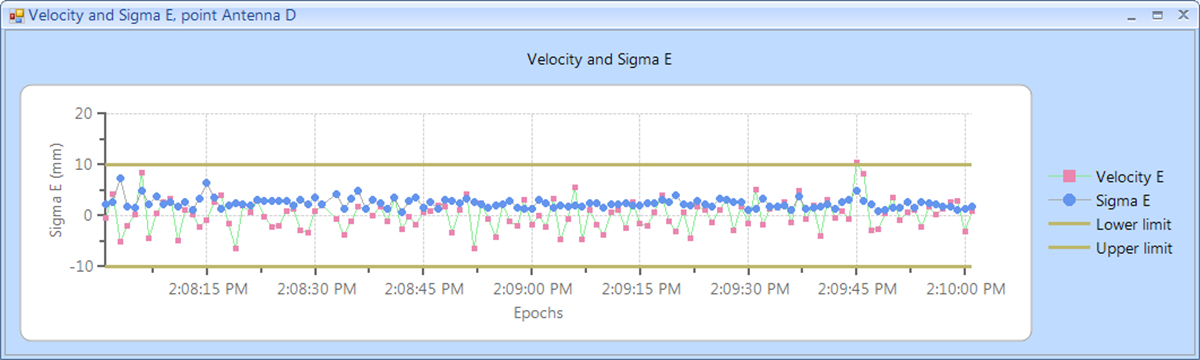Click chart title 'Velocity and Sigma E'
The width and height of the screenshot is (1200, 360).
click(599, 59)
